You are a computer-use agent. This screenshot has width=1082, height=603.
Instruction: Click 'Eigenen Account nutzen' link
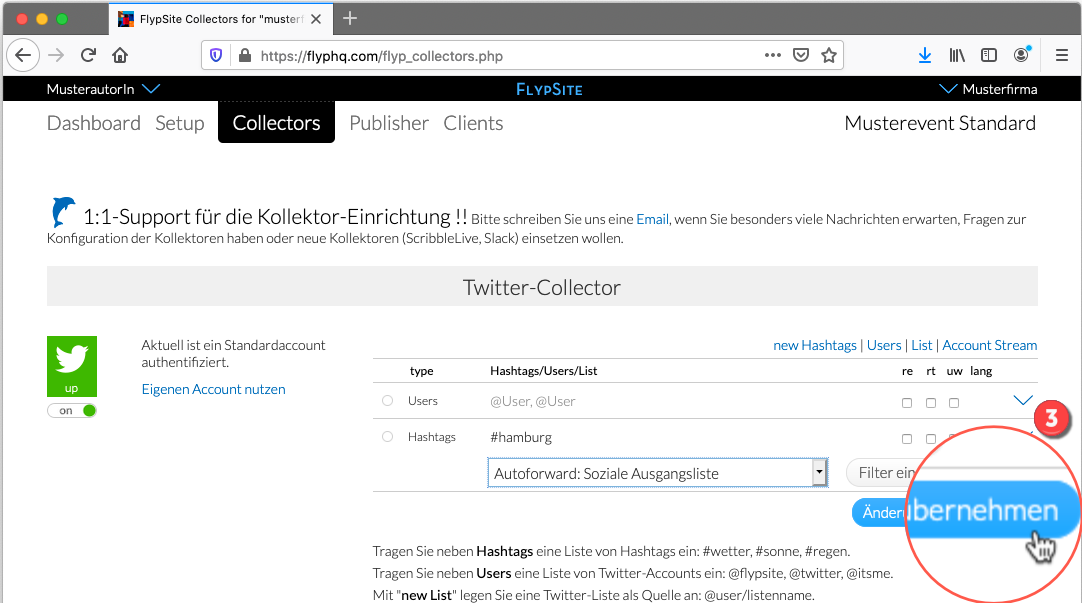tap(213, 389)
